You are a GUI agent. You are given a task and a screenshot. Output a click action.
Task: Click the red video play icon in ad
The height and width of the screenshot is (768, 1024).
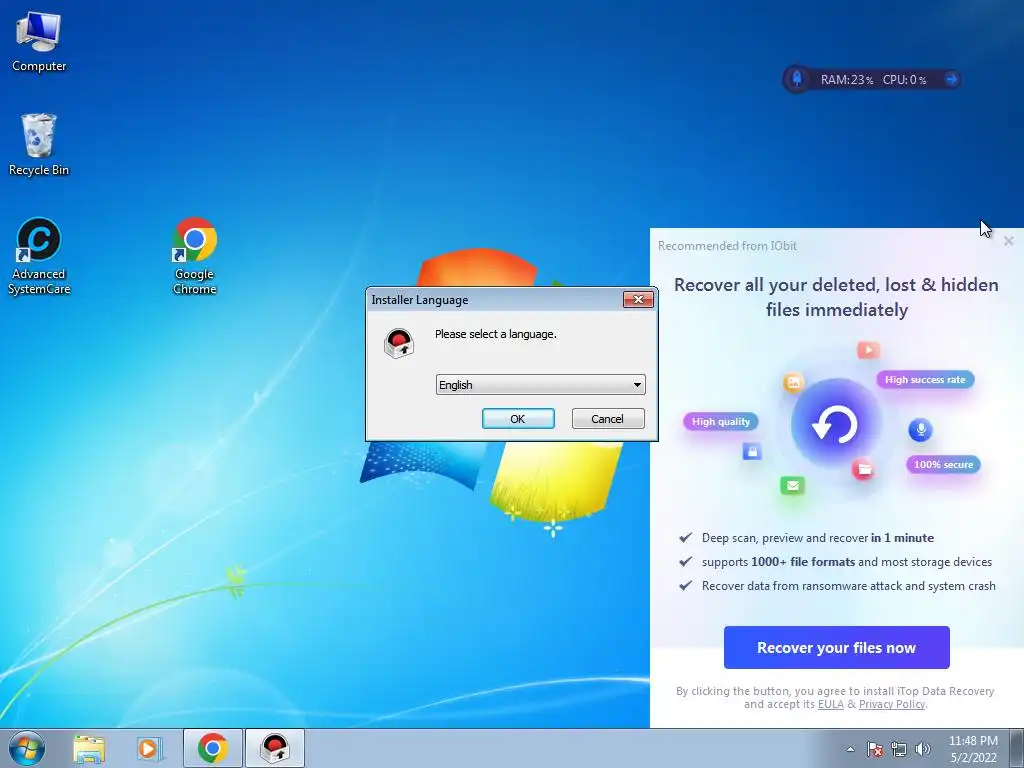tap(868, 350)
